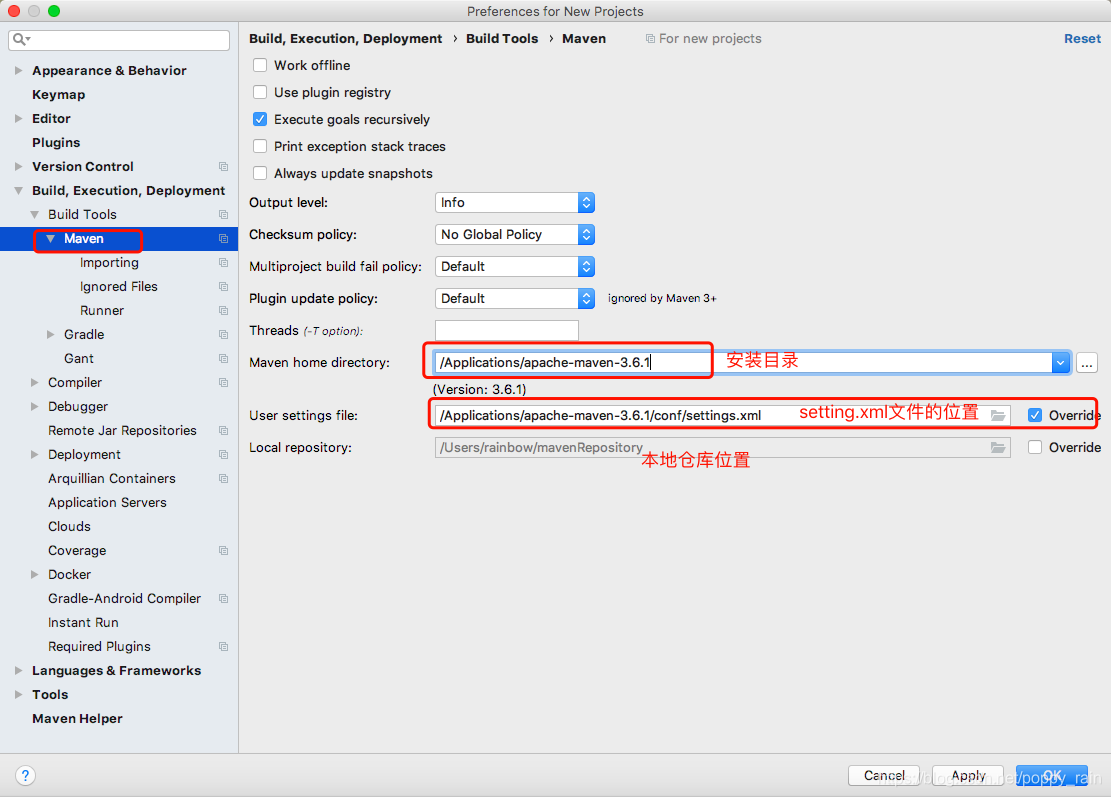The width and height of the screenshot is (1111, 797).
Task: Select Keymap in settings tree
Action: [58, 94]
